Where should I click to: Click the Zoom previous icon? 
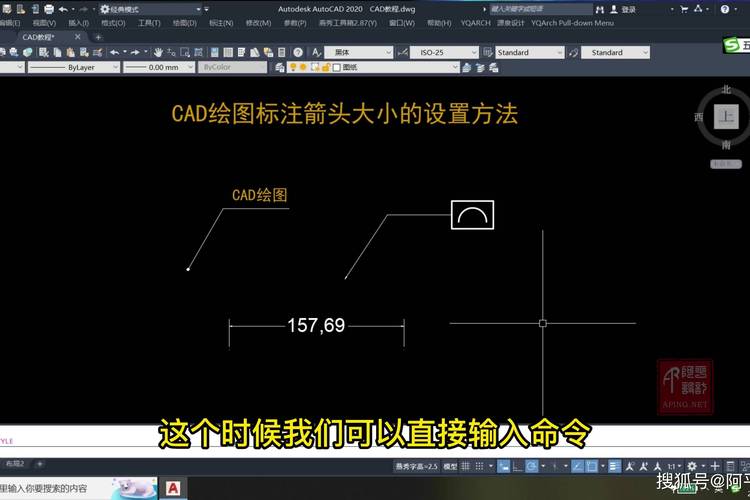[x=198, y=52]
